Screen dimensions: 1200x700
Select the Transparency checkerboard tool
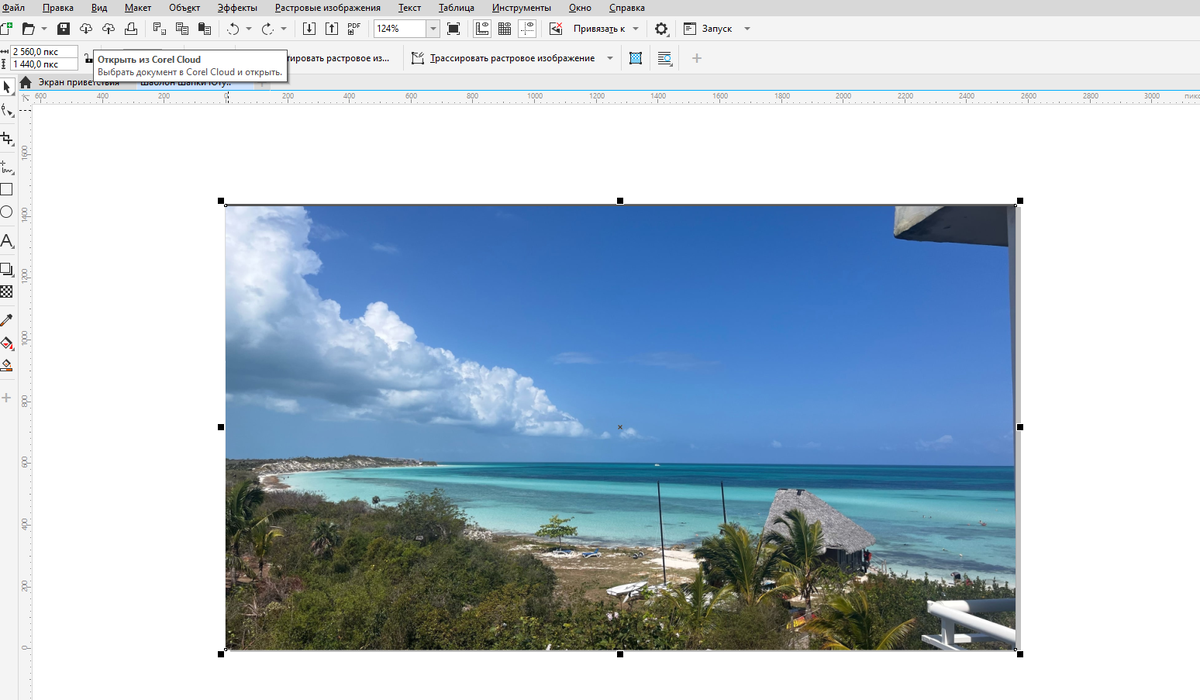point(6,292)
